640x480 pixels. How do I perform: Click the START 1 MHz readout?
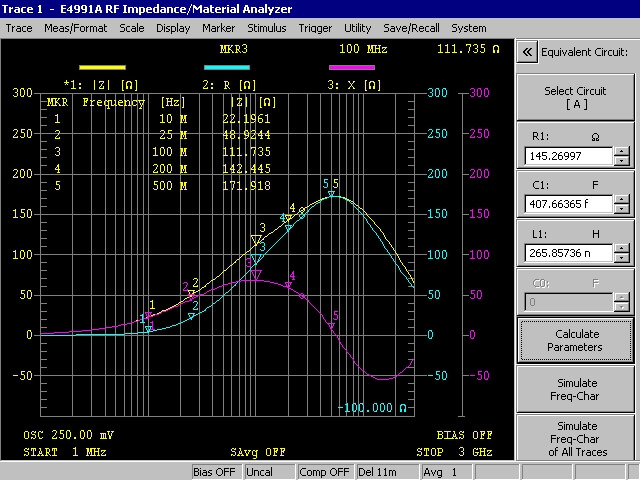pos(65,452)
